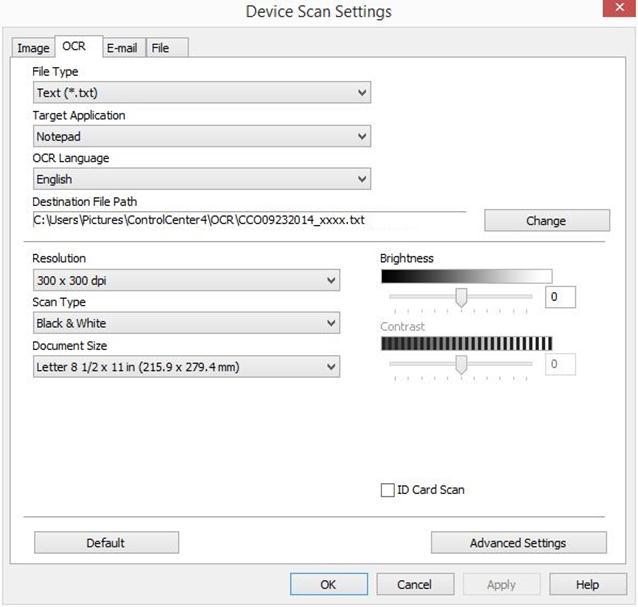
Task: Click the Brightness value input box
Action: [560, 298]
